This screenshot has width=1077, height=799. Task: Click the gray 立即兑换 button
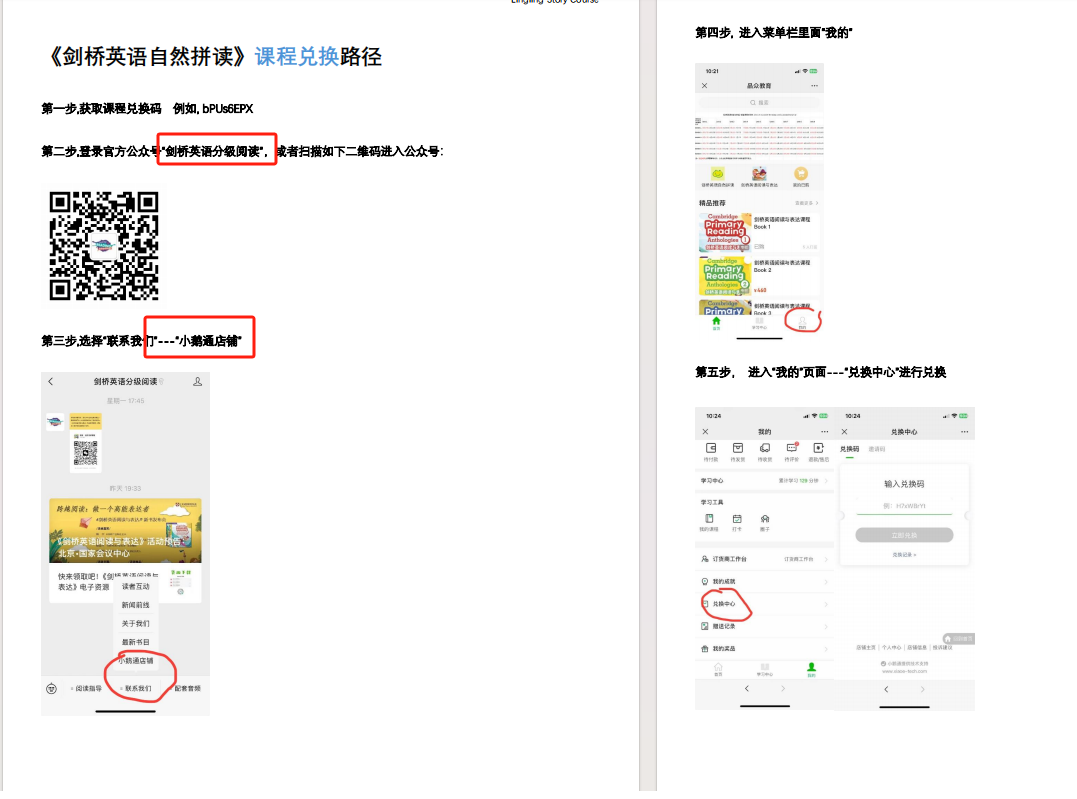tap(904, 535)
